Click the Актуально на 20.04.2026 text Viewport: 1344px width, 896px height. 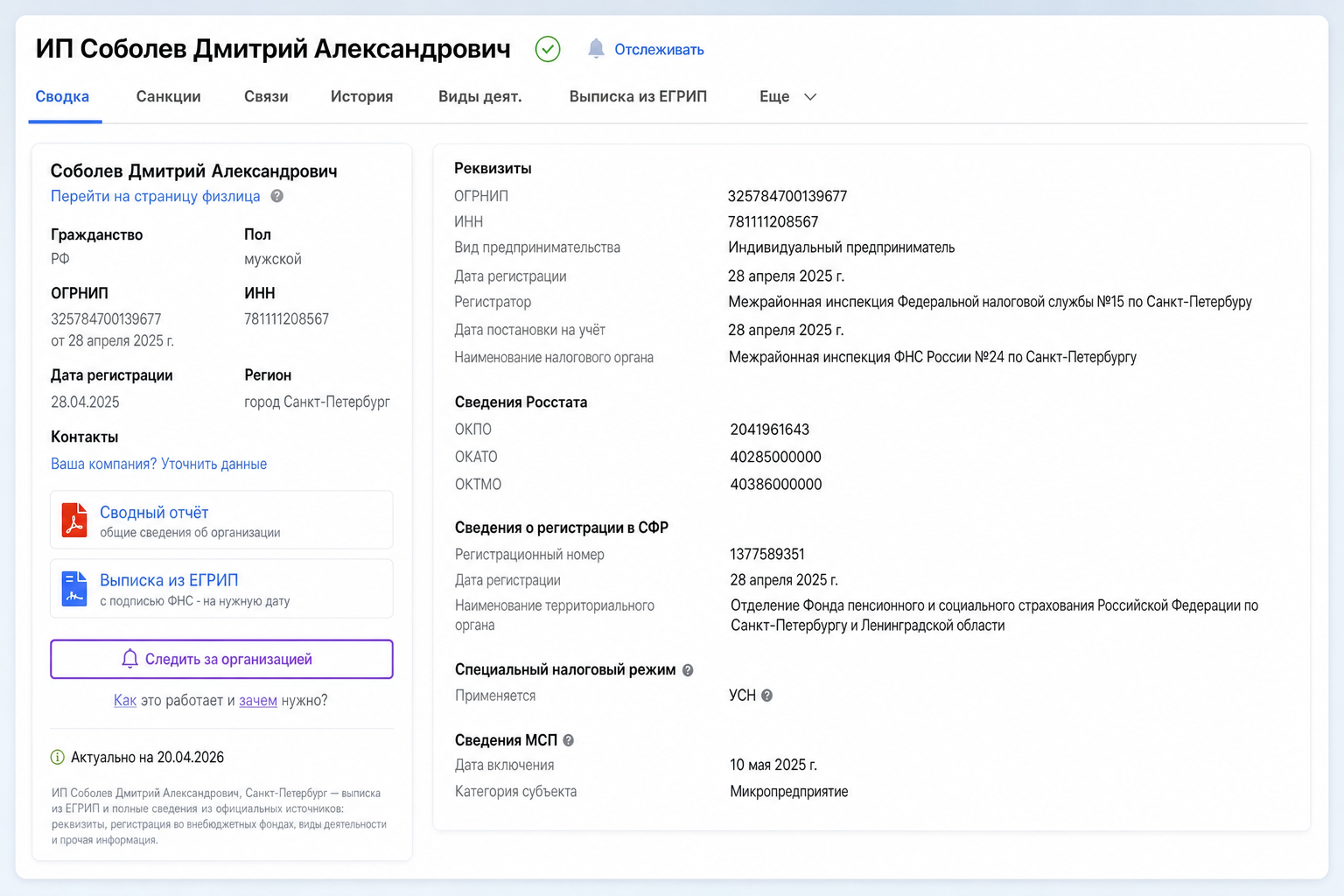[x=147, y=757]
